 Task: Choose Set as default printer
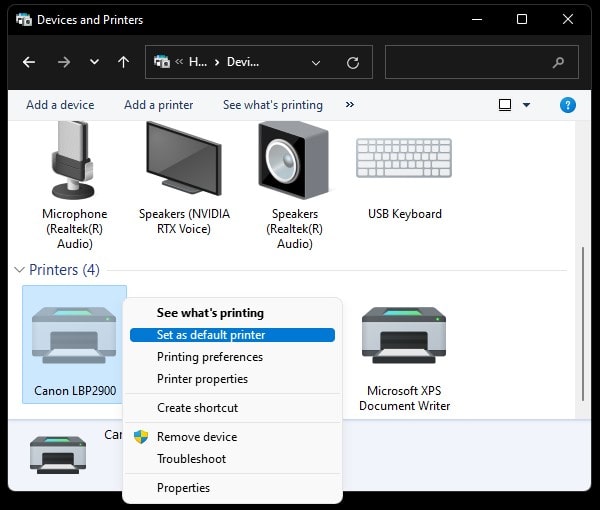point(233,335)
